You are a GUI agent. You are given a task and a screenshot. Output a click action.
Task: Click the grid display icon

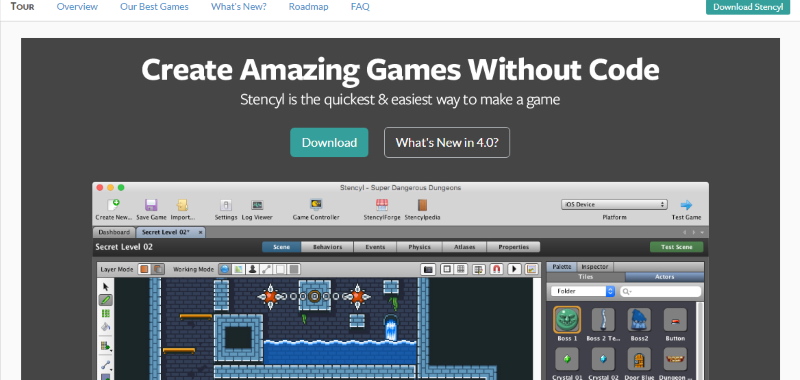pyautogui.click(x=460, y=269)
